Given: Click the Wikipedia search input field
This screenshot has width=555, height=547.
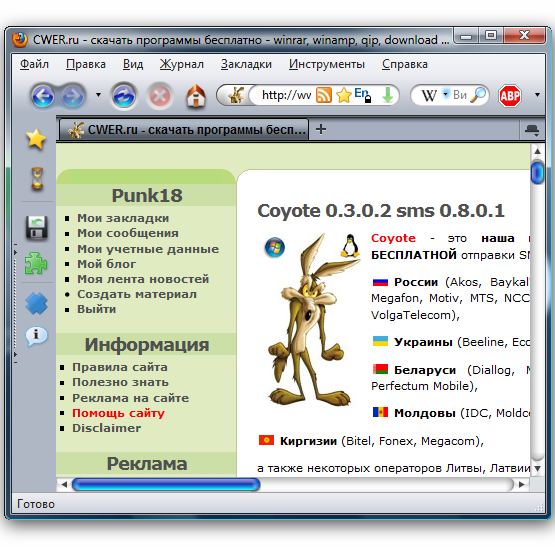Looking at the screenshot, I should tap(460, 95).
